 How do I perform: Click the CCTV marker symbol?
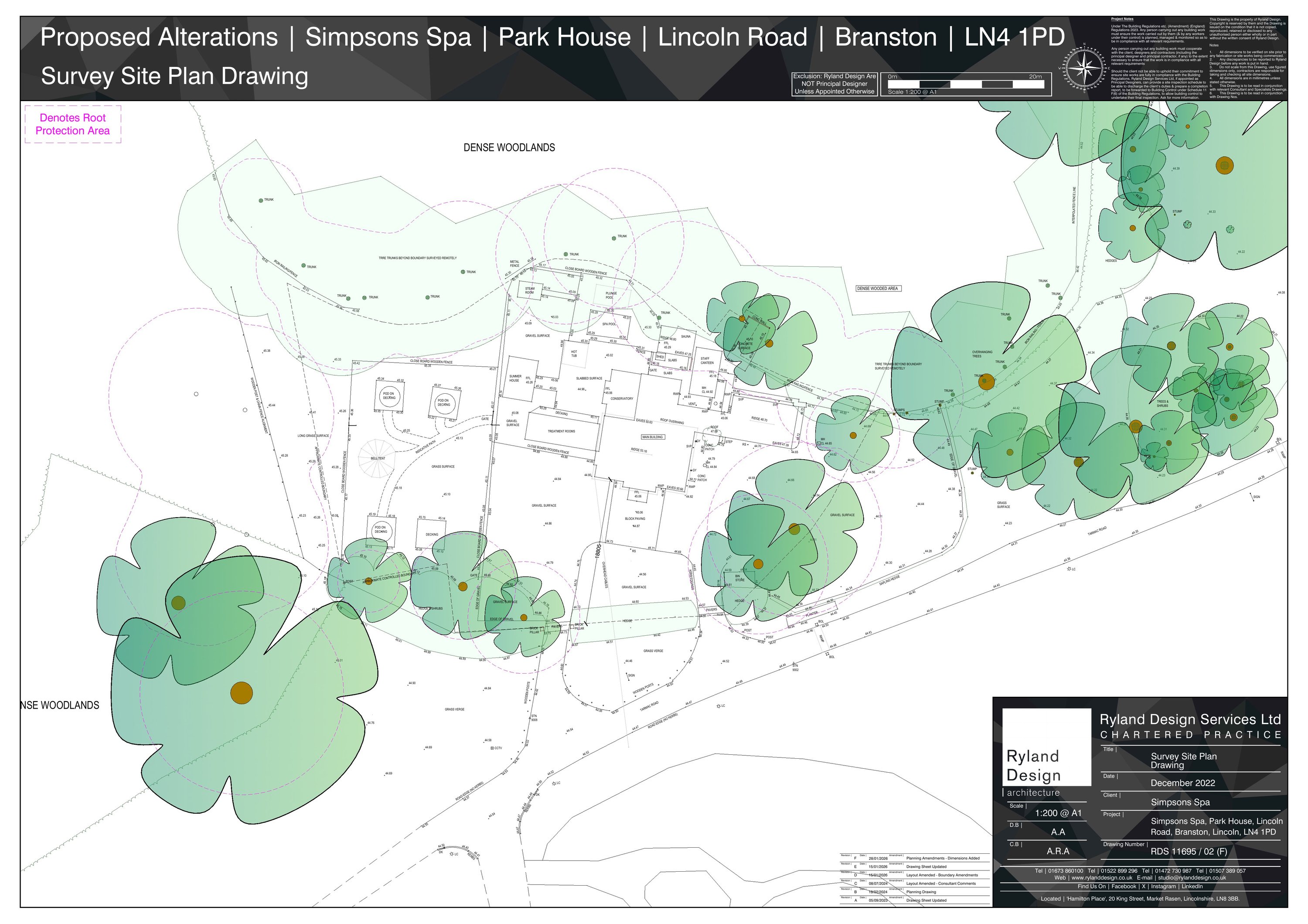492,748
